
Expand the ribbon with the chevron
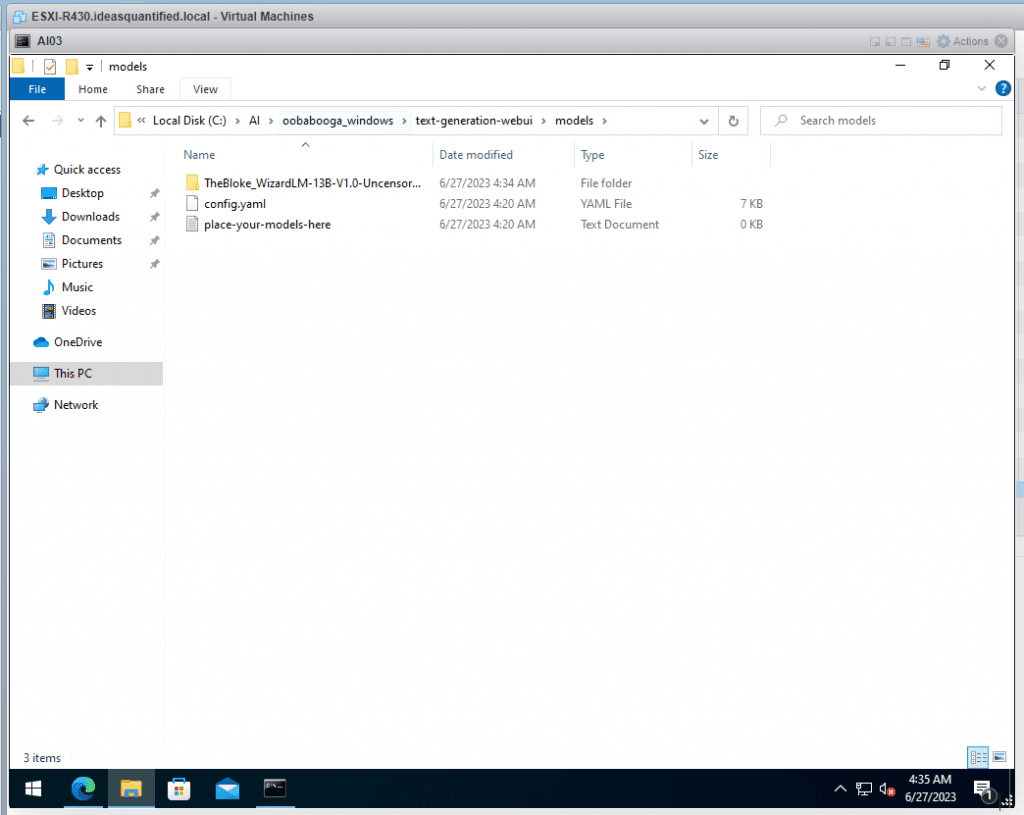(x=981, y=89)
